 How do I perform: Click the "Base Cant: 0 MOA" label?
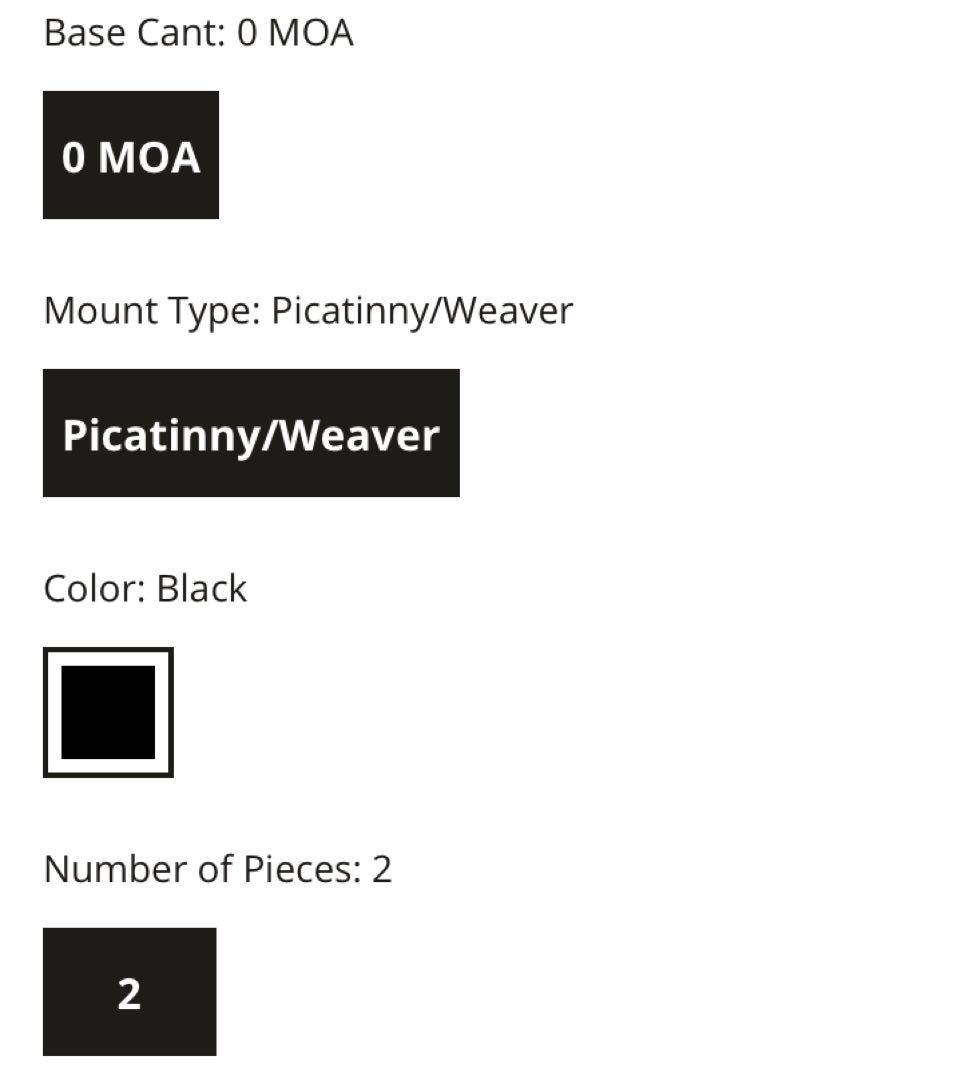tap(198, 33)
